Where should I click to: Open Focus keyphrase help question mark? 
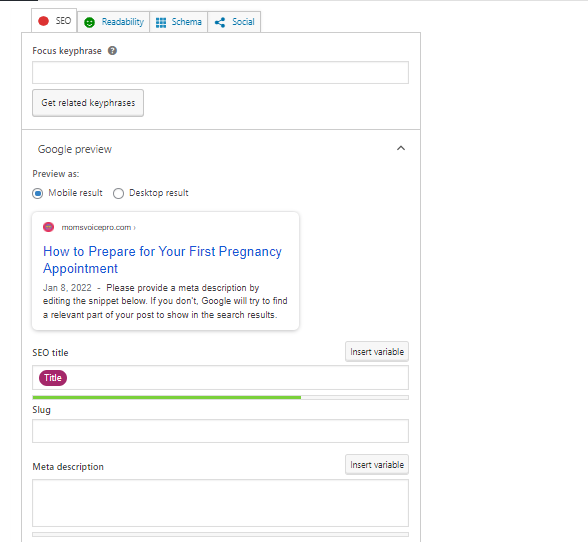(x=112, y=51)
